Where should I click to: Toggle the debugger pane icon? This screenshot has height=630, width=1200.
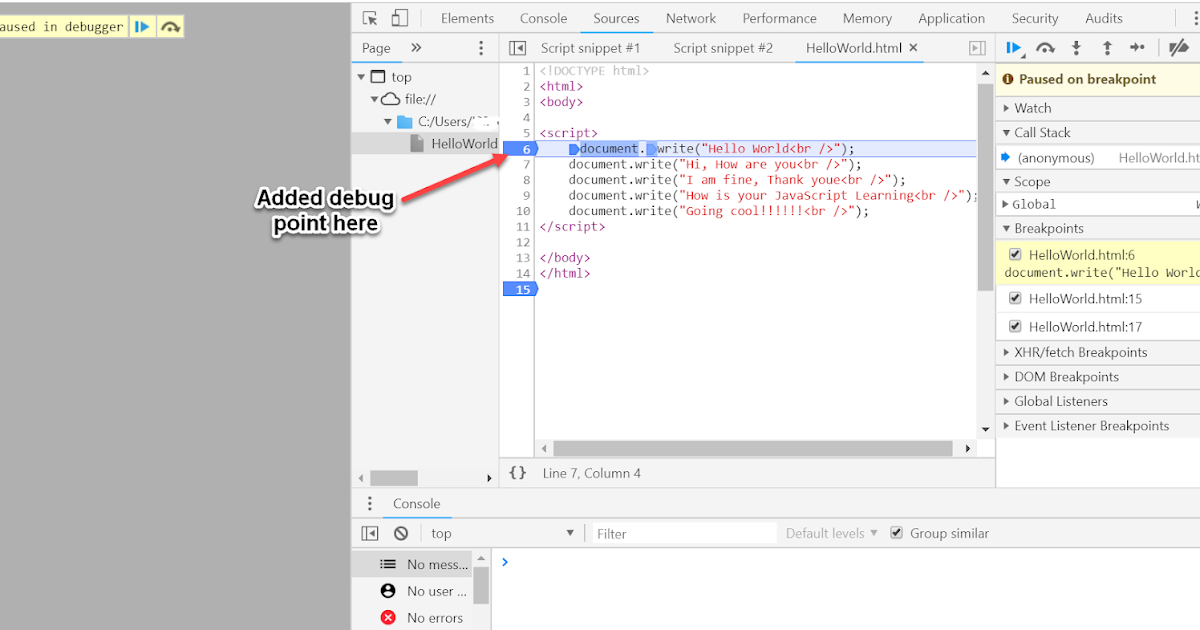(977, 48)
